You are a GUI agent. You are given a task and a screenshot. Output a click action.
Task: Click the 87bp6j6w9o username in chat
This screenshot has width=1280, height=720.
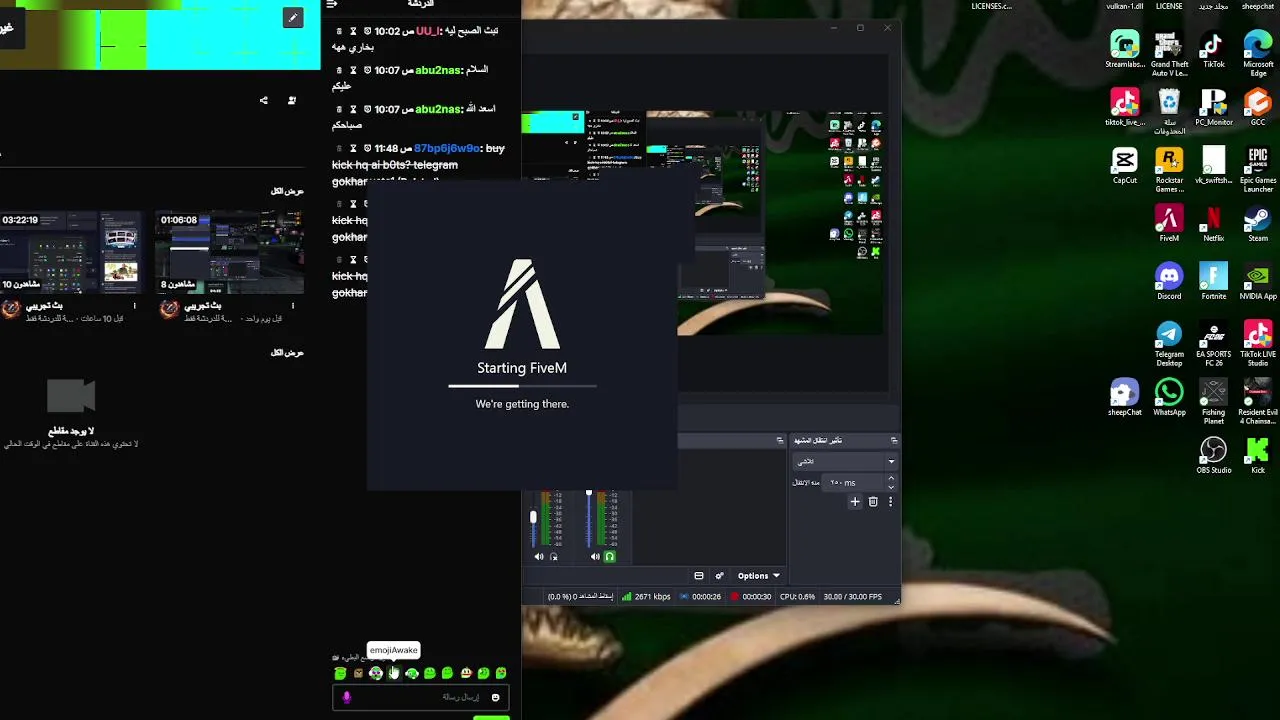[447, 148]
